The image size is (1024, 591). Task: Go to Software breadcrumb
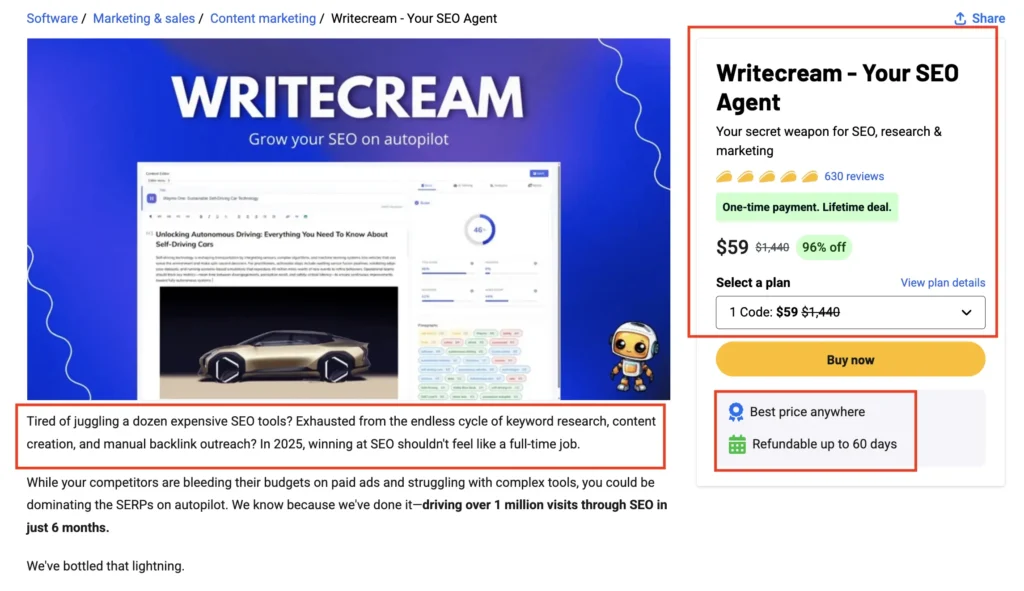tap(52, 18)
